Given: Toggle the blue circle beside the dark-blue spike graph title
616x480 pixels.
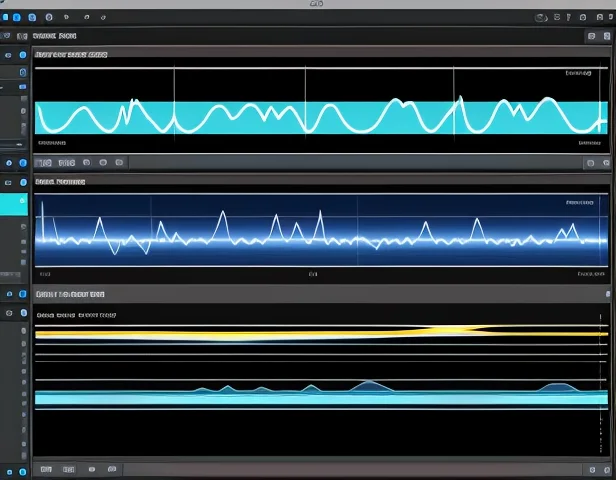Looking at the screenshot, I should click(23, 182).
